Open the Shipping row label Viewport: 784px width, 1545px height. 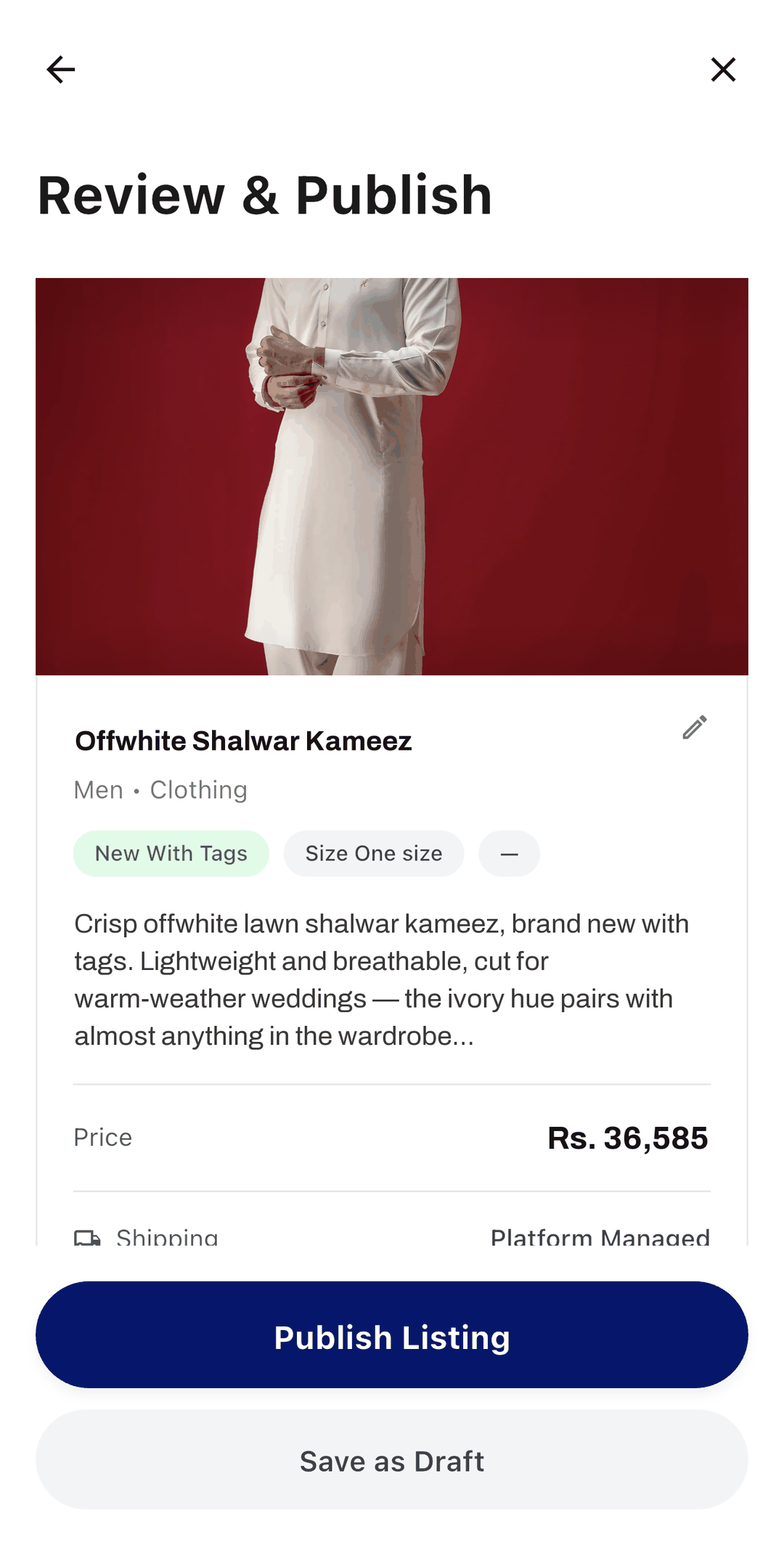[x=168, y=1237]
